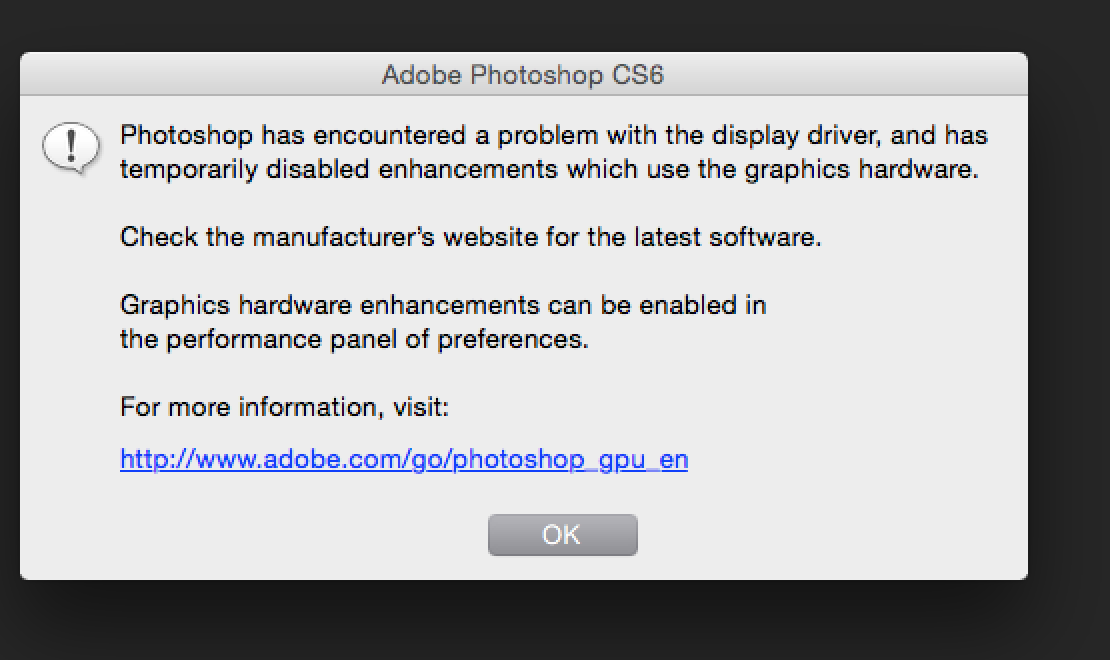The height and width of the screenshot is (660, 1110).
Task: Click the 'temporarily disabled enhancements' text line
Action: click(549, 169)
